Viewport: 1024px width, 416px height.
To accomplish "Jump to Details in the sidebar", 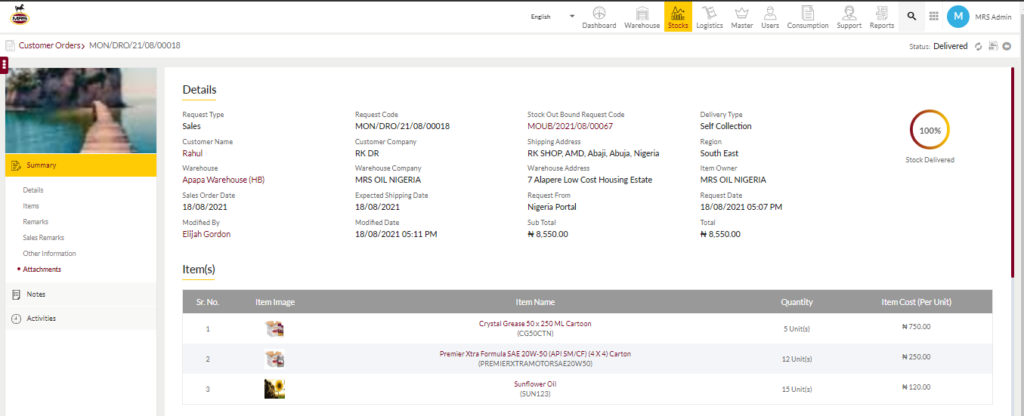I will tap(33, 190).
